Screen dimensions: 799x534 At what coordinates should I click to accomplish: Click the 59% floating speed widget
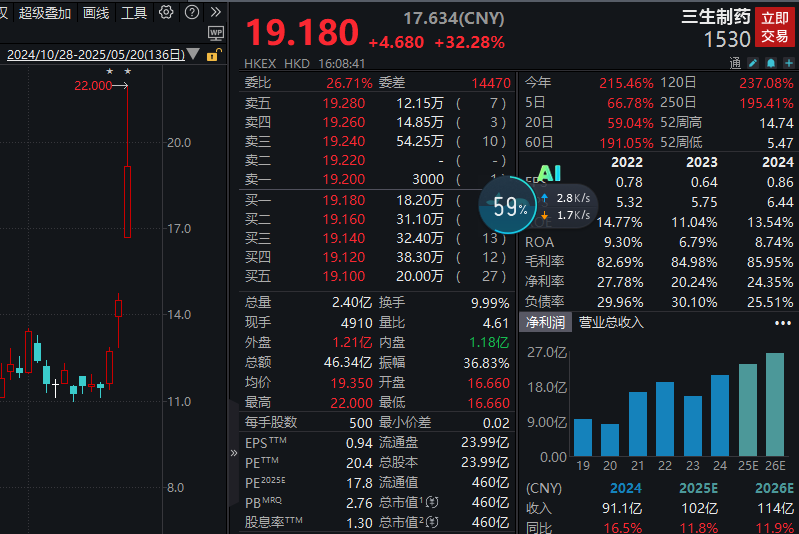(511, 207)
